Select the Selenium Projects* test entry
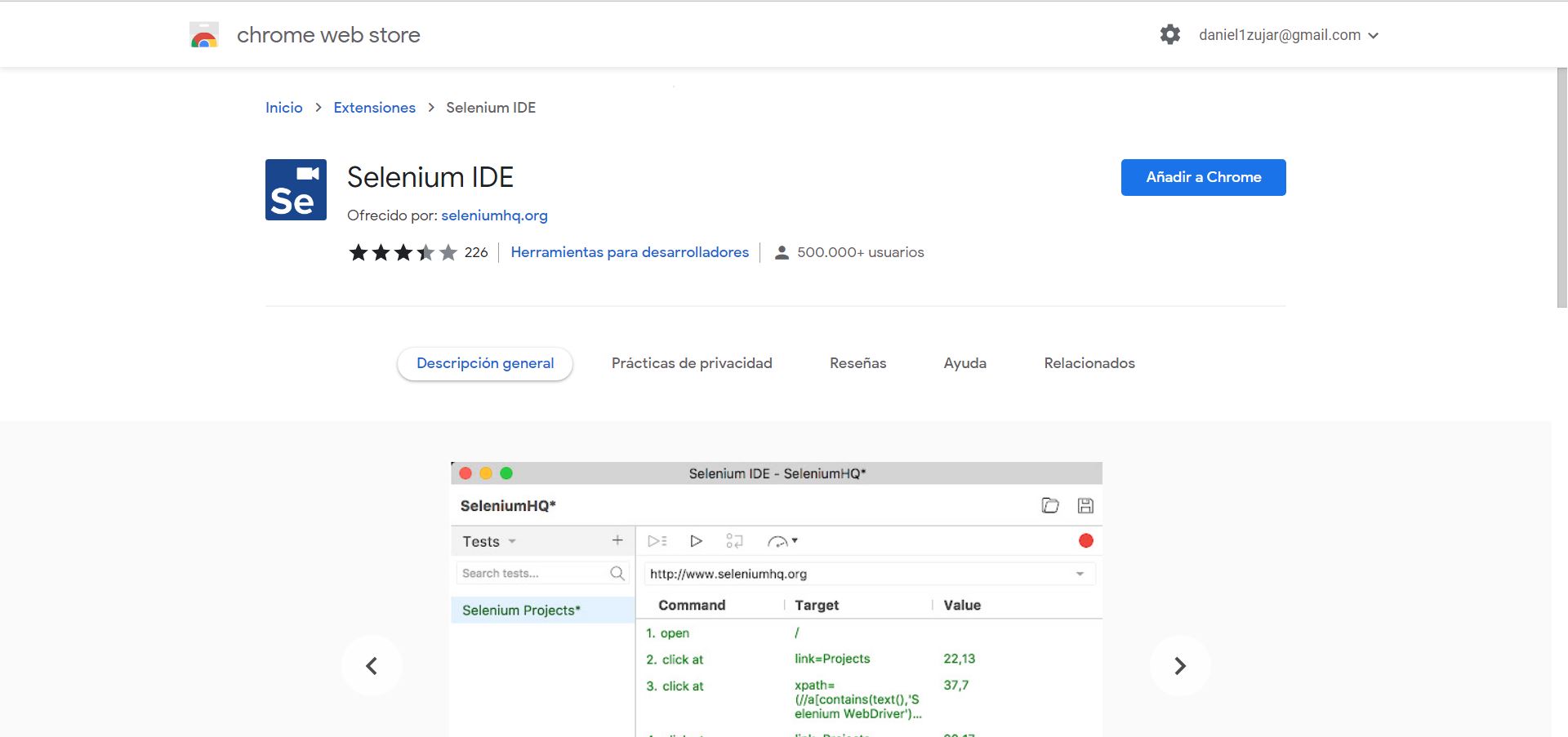 coord(543,610)
